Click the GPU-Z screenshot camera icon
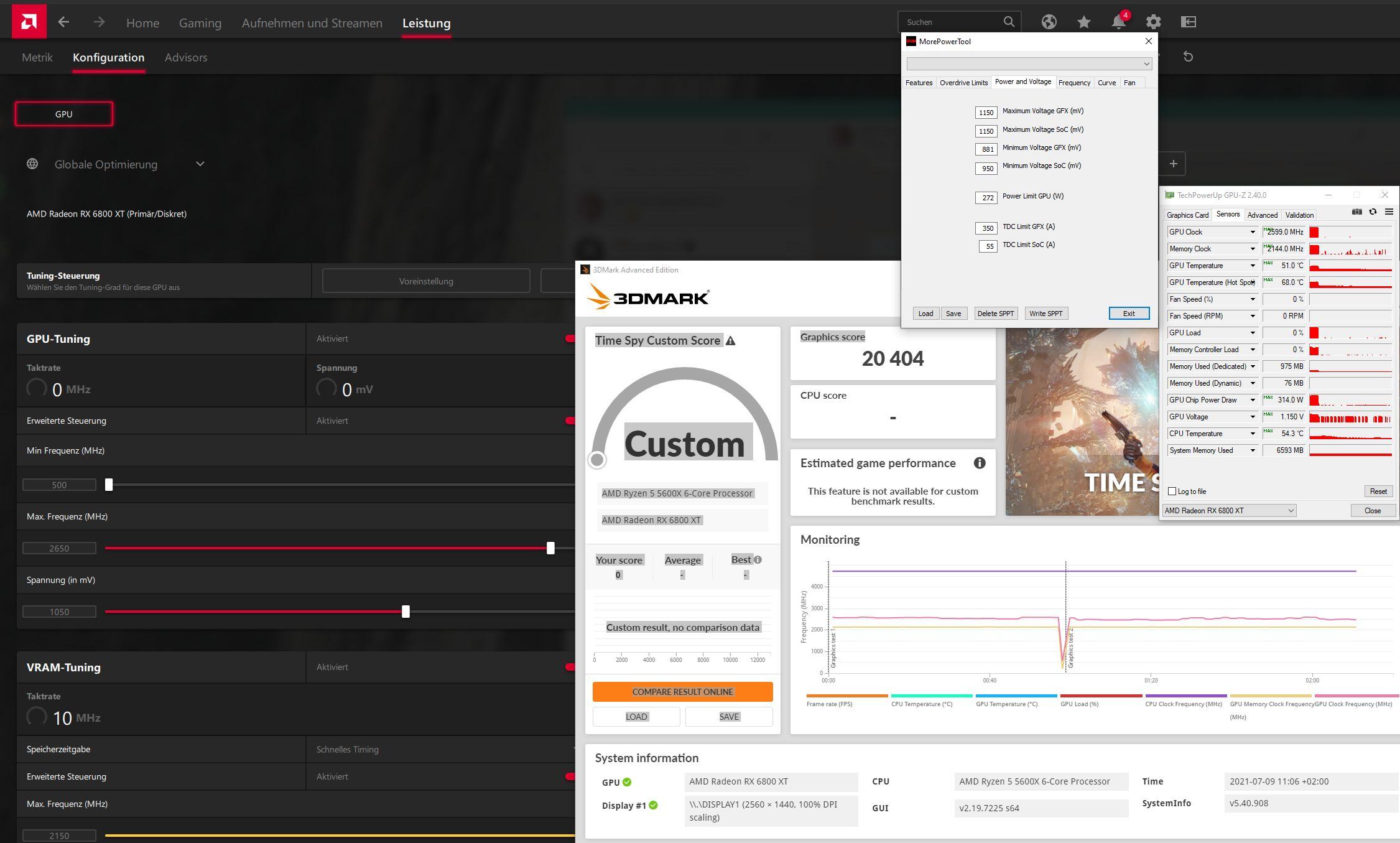This screenshot has height=843, width=1400. 1356,212
